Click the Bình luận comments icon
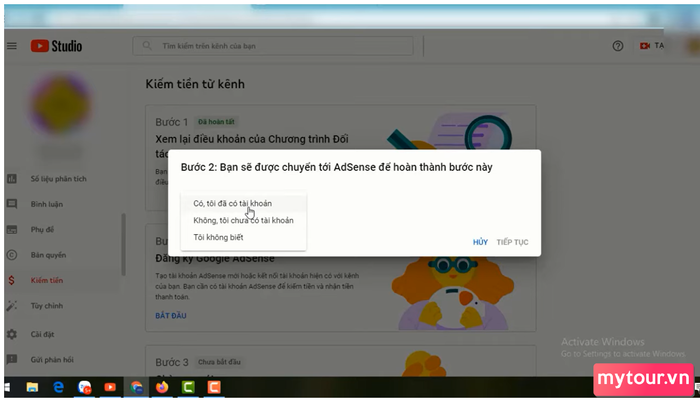700x404 pixels. coord(12,204)
